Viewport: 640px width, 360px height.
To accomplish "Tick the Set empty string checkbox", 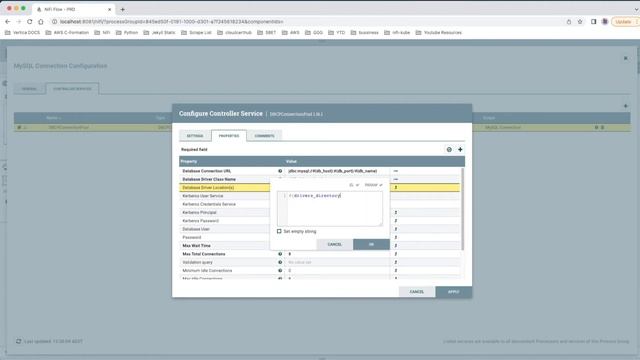I will [x=279, y=231].
